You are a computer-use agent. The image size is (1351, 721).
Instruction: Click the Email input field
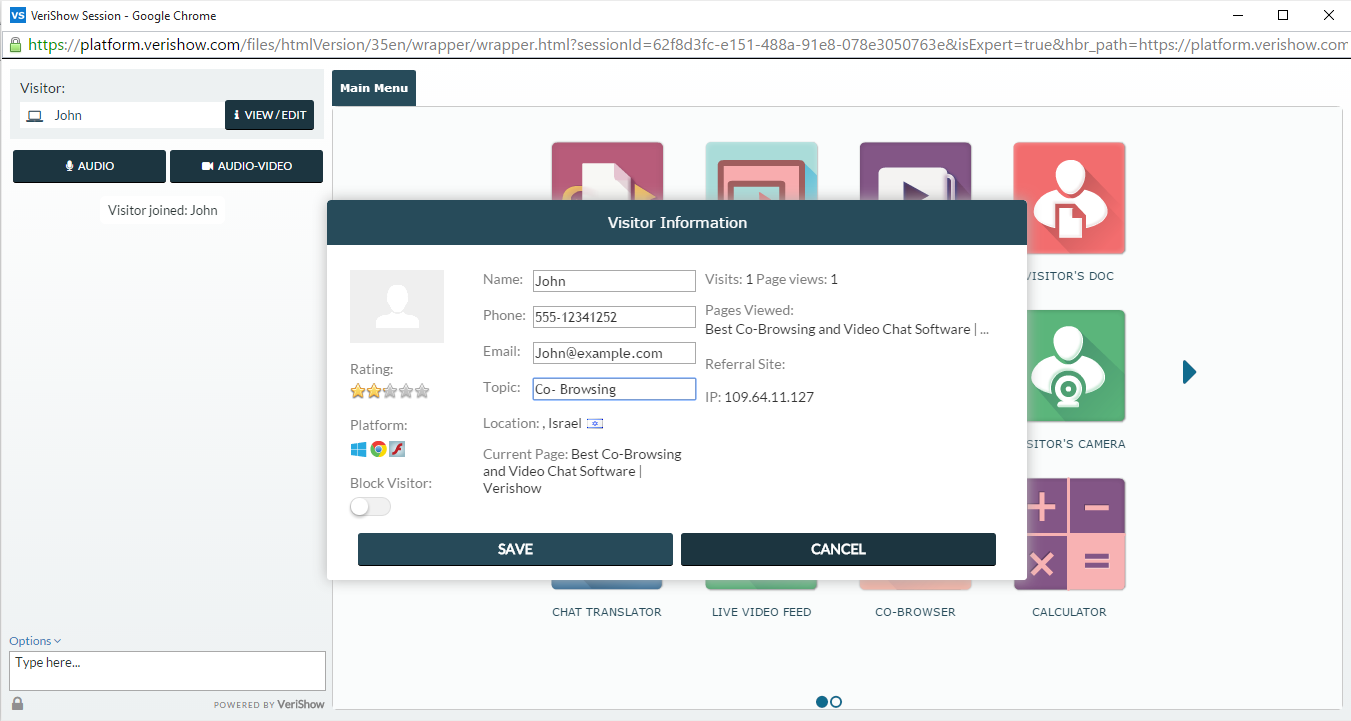coord(614,353)
